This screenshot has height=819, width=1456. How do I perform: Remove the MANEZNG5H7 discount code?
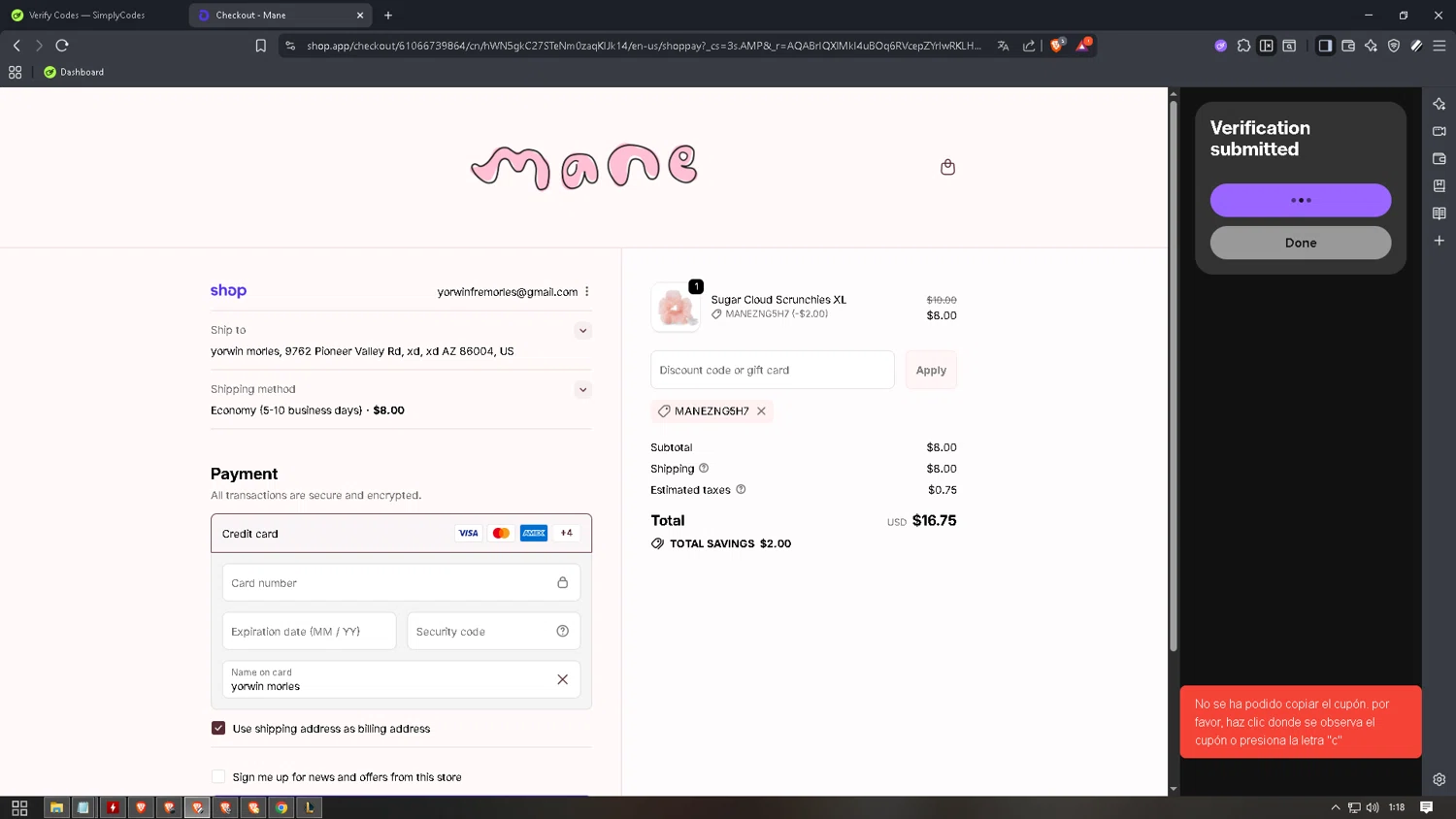pyautogui.click(x=761, y=411)
